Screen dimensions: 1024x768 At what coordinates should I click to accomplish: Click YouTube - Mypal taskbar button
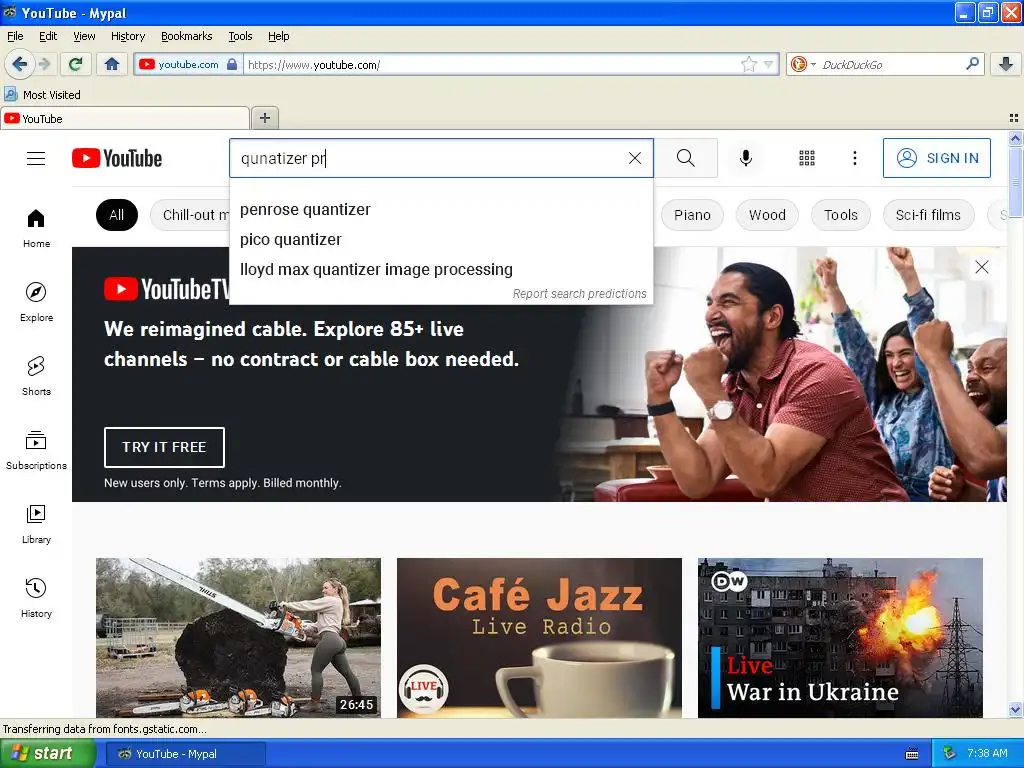(x=185, y=754)
